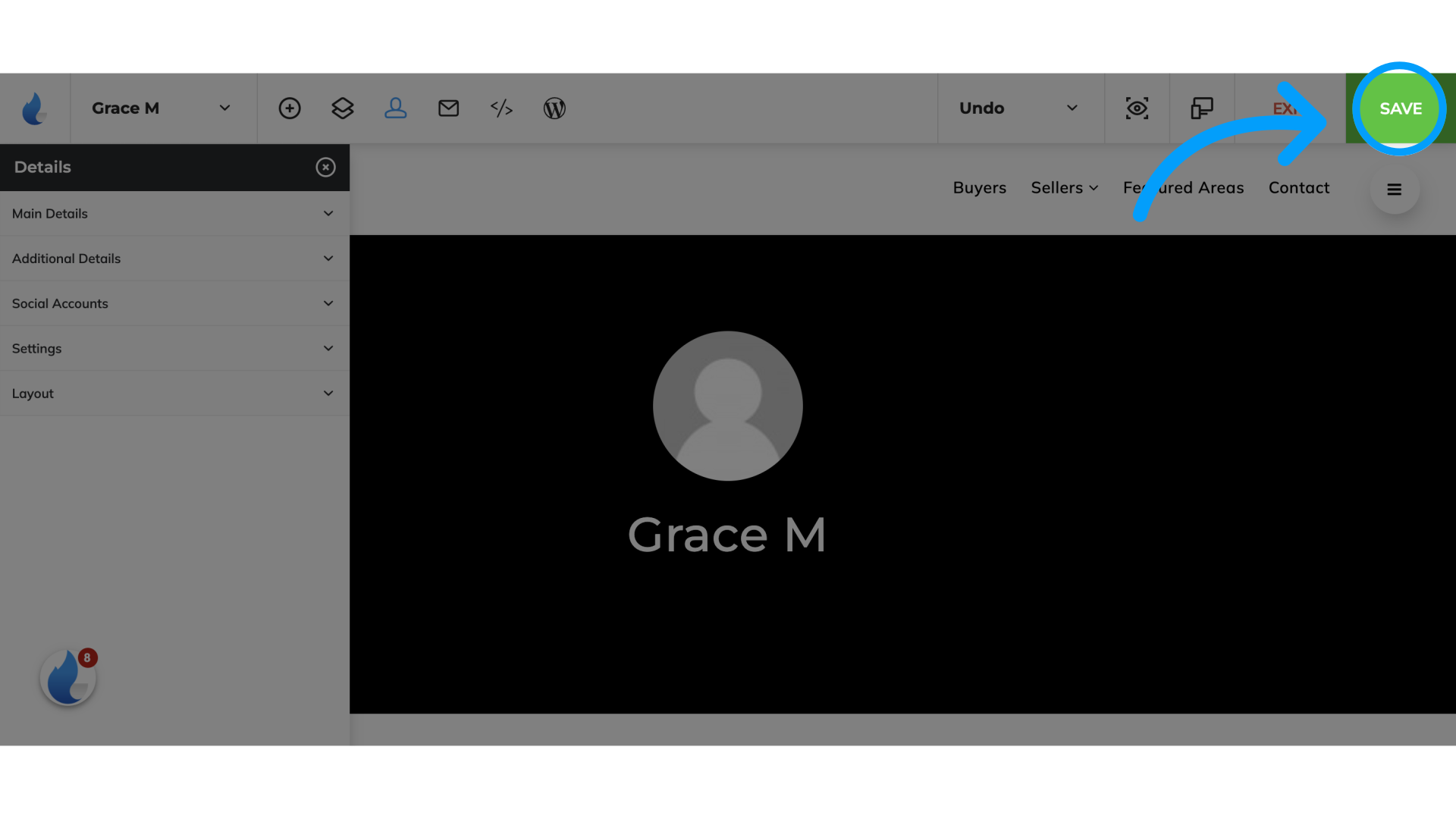Open the Contact menu link

[x=1299, y=188]
